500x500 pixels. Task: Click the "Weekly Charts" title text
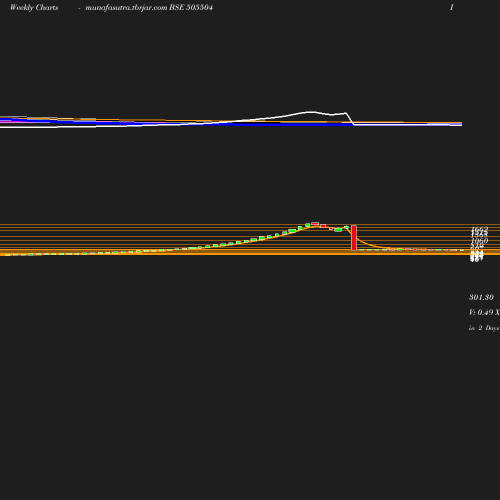point(34,8)
